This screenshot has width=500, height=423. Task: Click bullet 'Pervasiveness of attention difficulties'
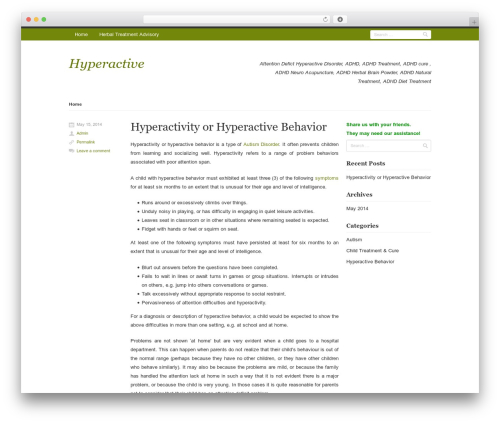tap(204, 303)
